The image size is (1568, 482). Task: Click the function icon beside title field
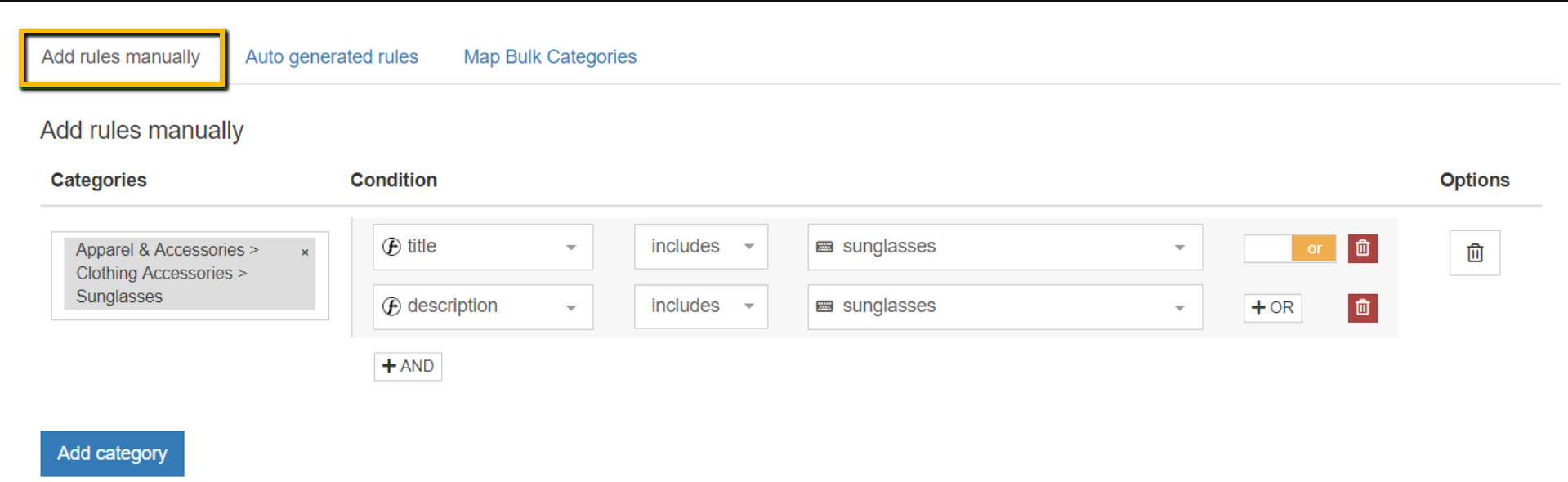point(392,246)
